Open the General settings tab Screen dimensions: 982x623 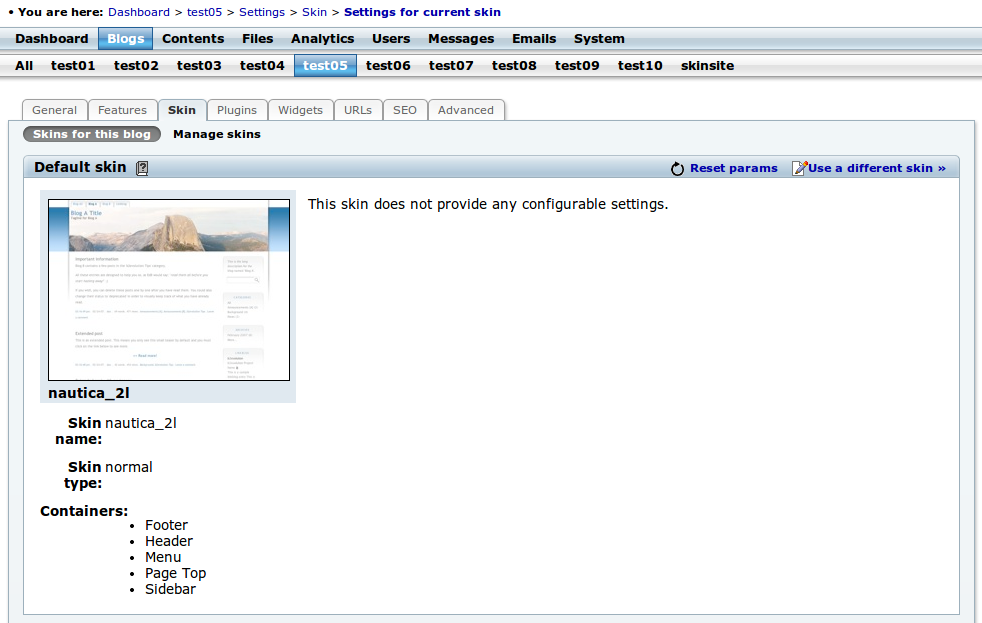pos(54,110)
